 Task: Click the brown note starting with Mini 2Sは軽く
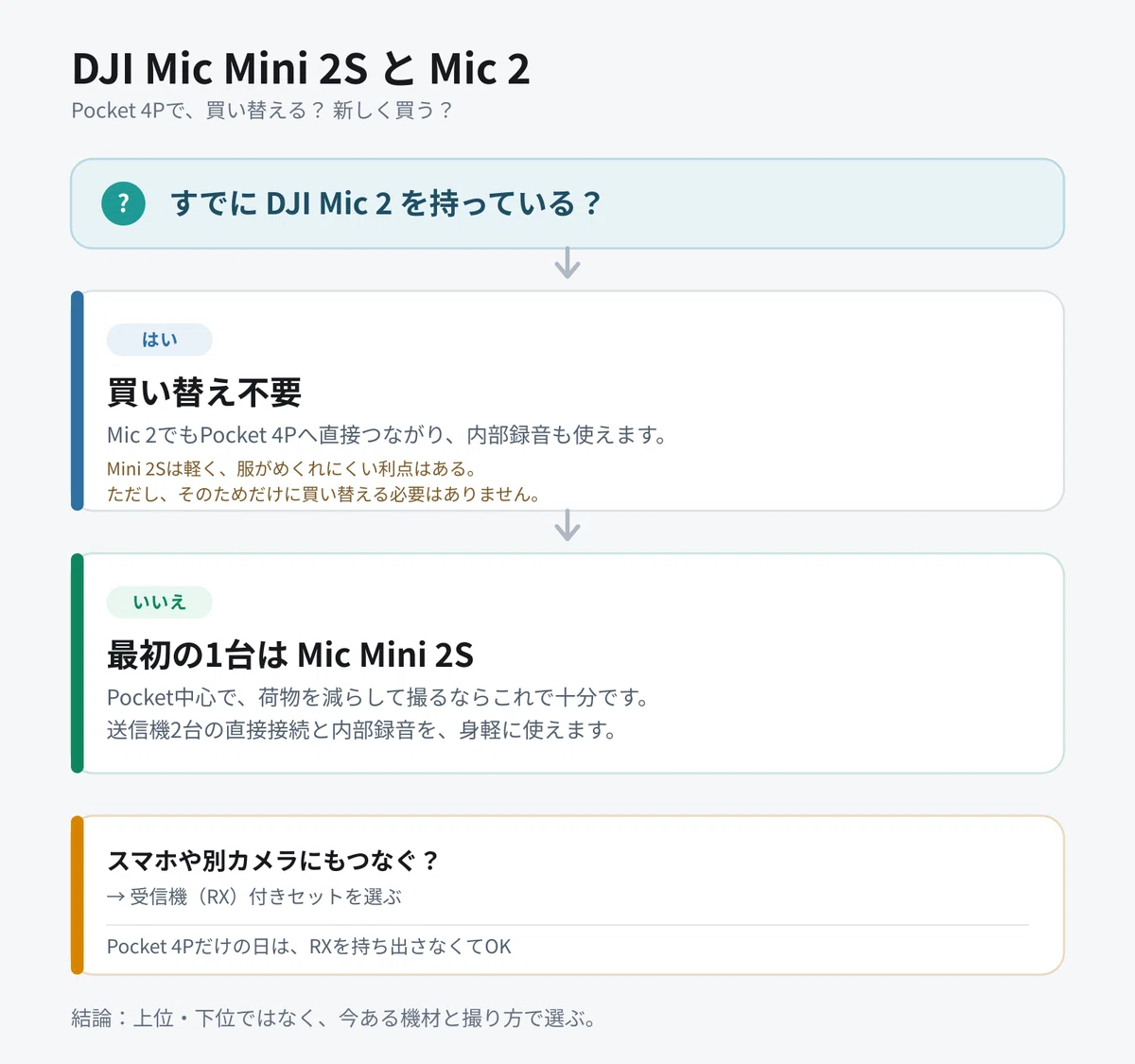(323, 481)
